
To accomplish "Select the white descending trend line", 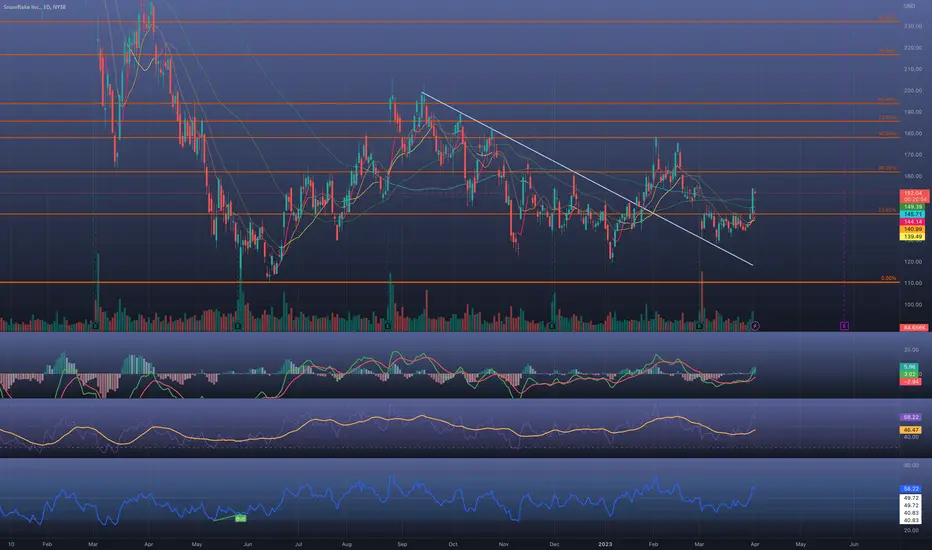I will 587,178.
